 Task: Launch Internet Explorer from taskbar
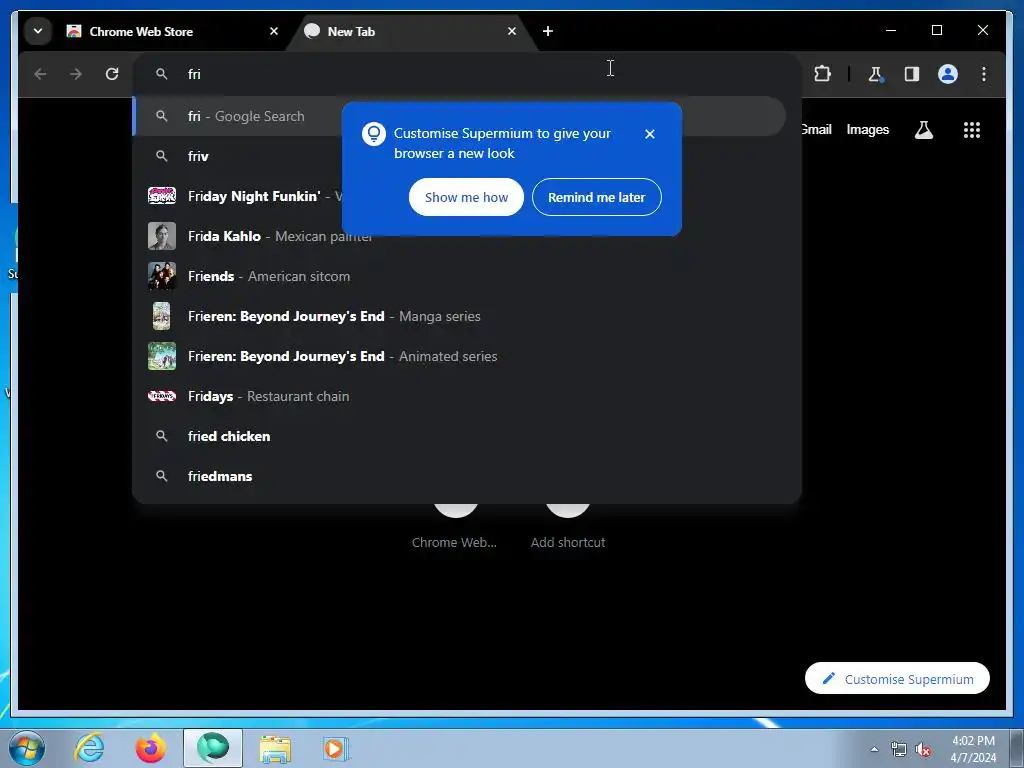coord(89,748)
